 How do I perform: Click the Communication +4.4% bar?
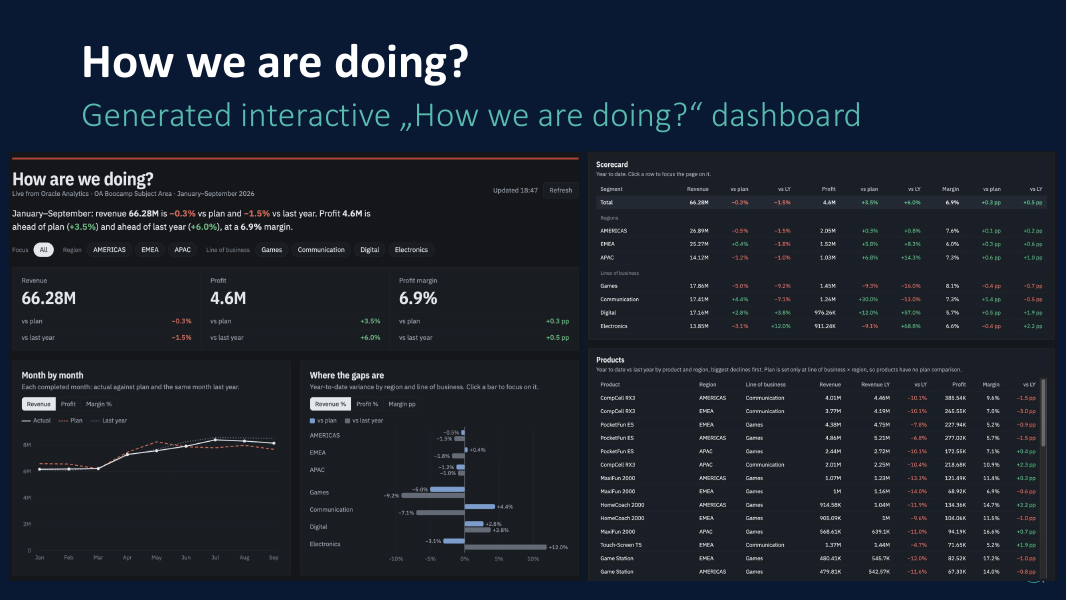tap(480, 506)
